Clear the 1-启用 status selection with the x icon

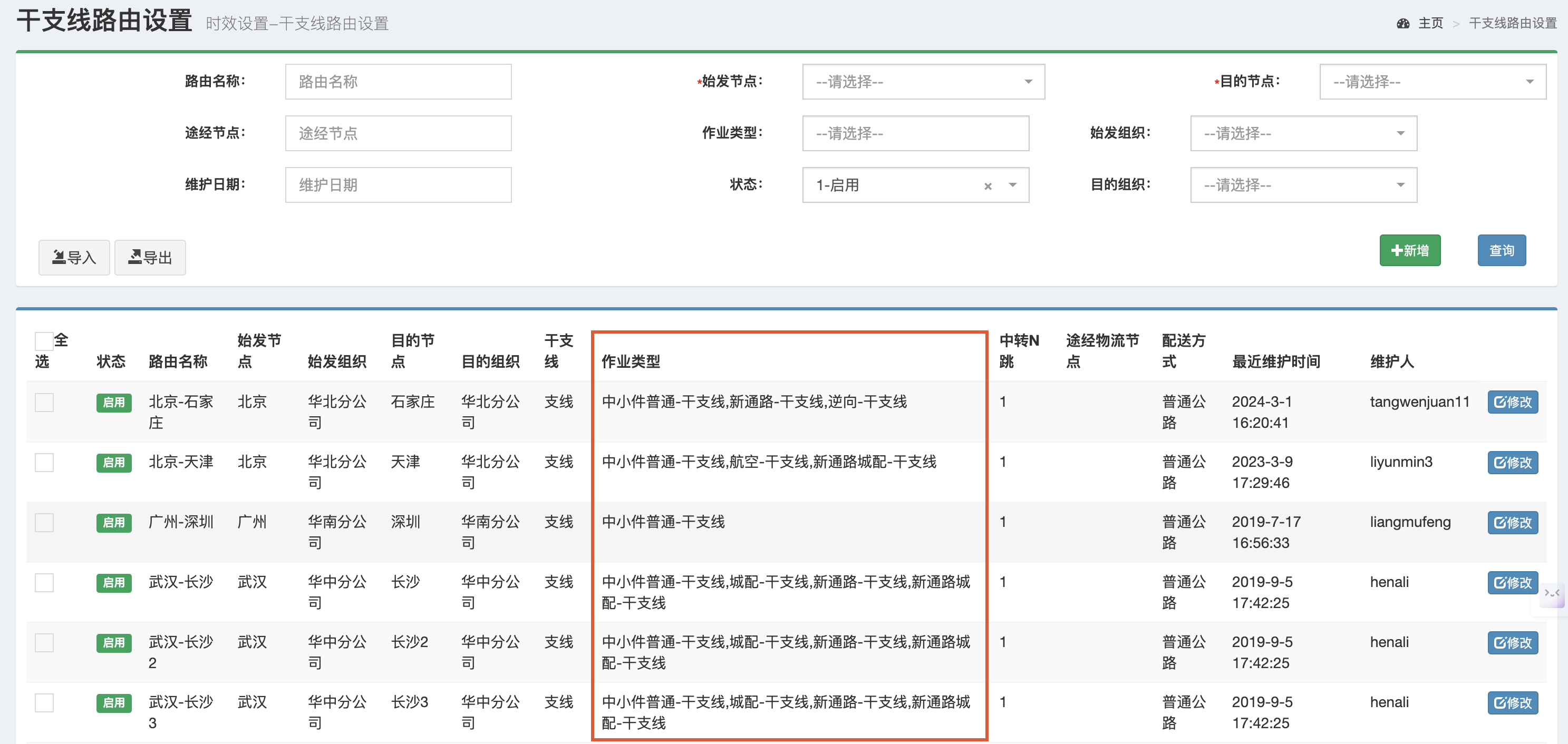pyautogui.click(x=988, y=186)
